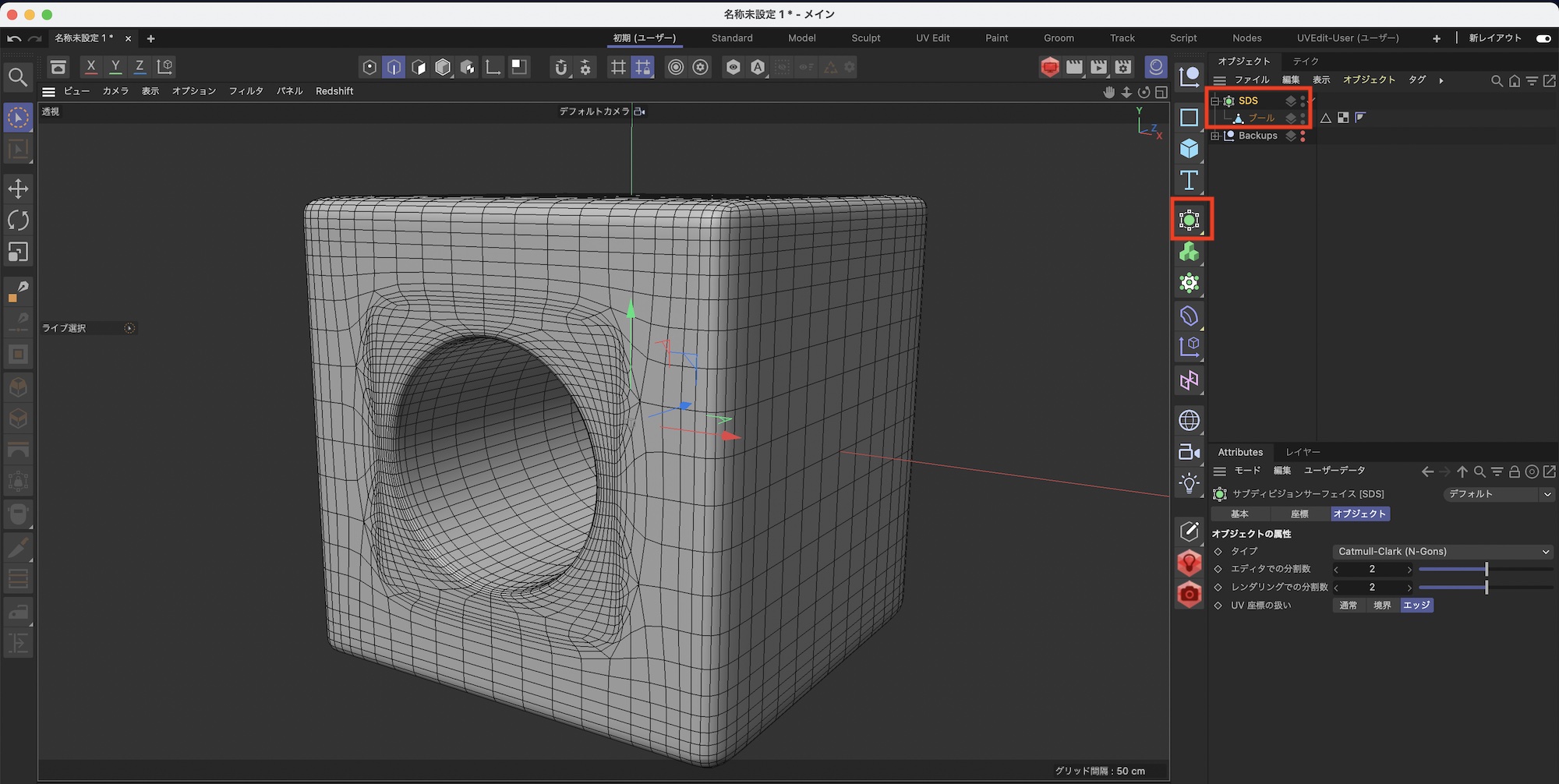Screen dimensions: 1559x784
Task: Click the Camera object icon
Action: point(1189,452)
